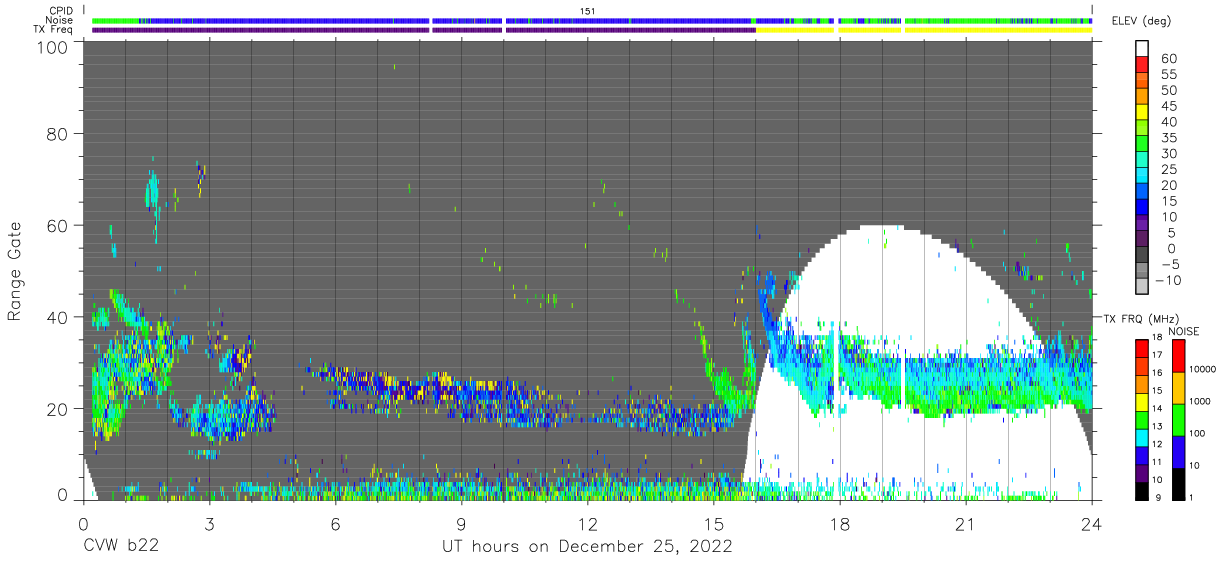Click the 'CPID' row label
This screenshot has height=567, width=1228.
60,10
